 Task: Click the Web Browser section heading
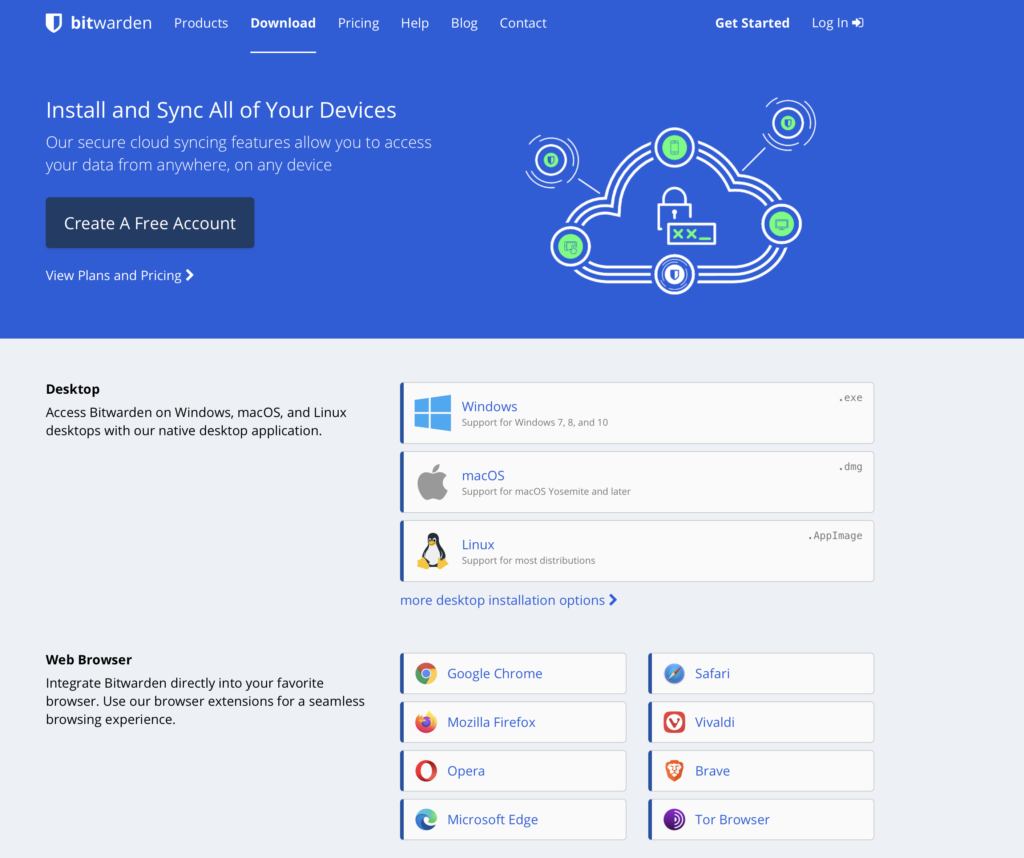[x=89, y=659]
